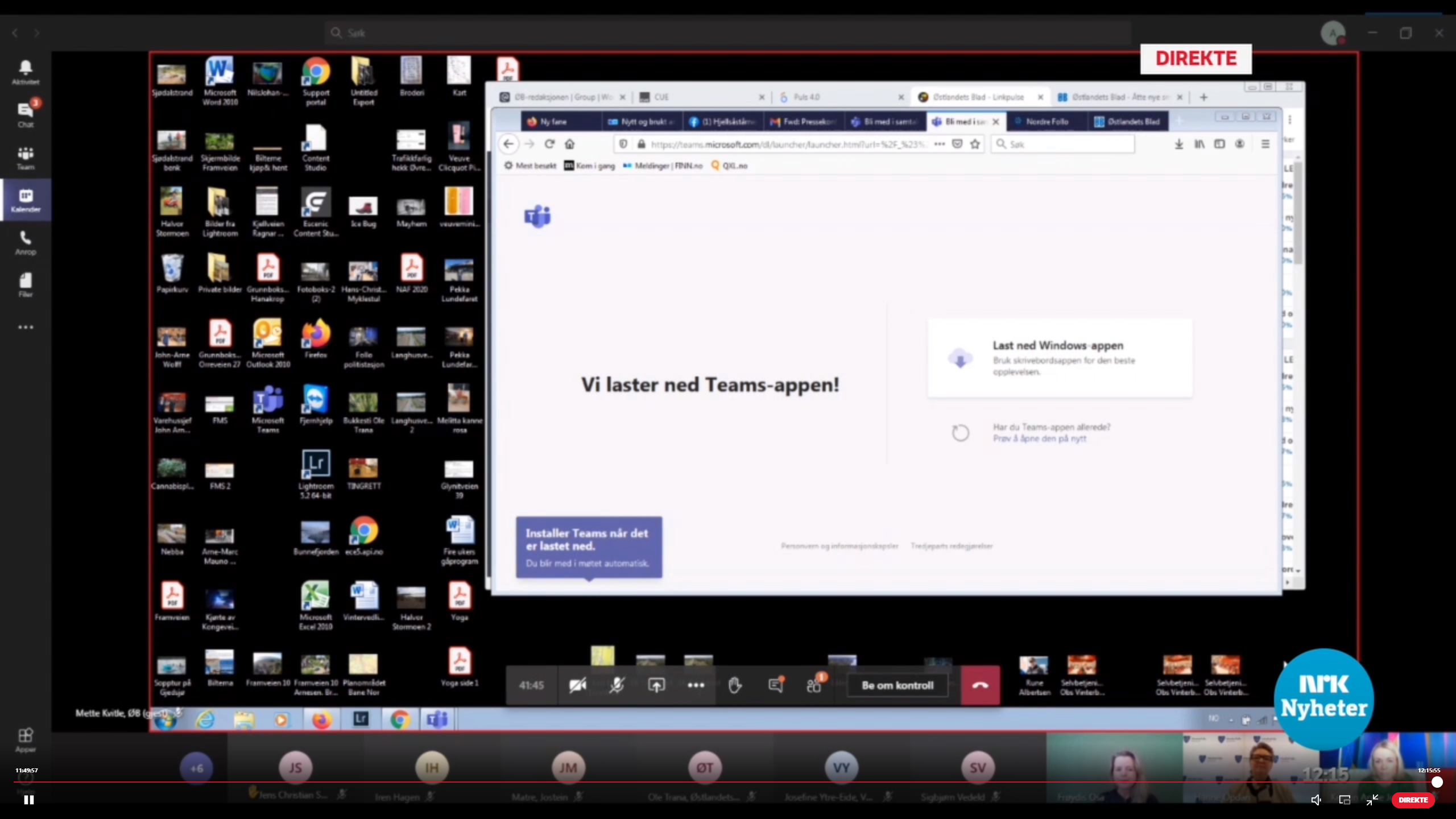Raise hand in the meeting toolbar
The image size is (1456, 819).
735,685
